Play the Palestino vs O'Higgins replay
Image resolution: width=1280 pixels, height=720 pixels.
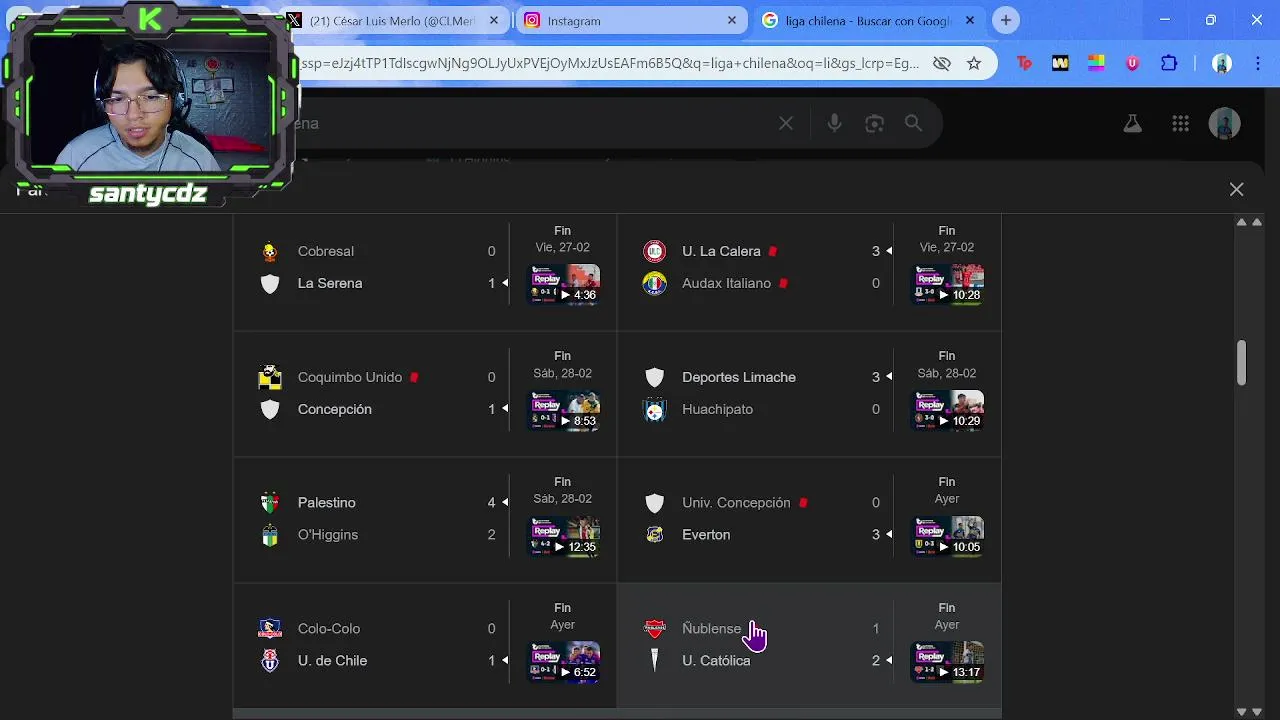pos(564,536)
